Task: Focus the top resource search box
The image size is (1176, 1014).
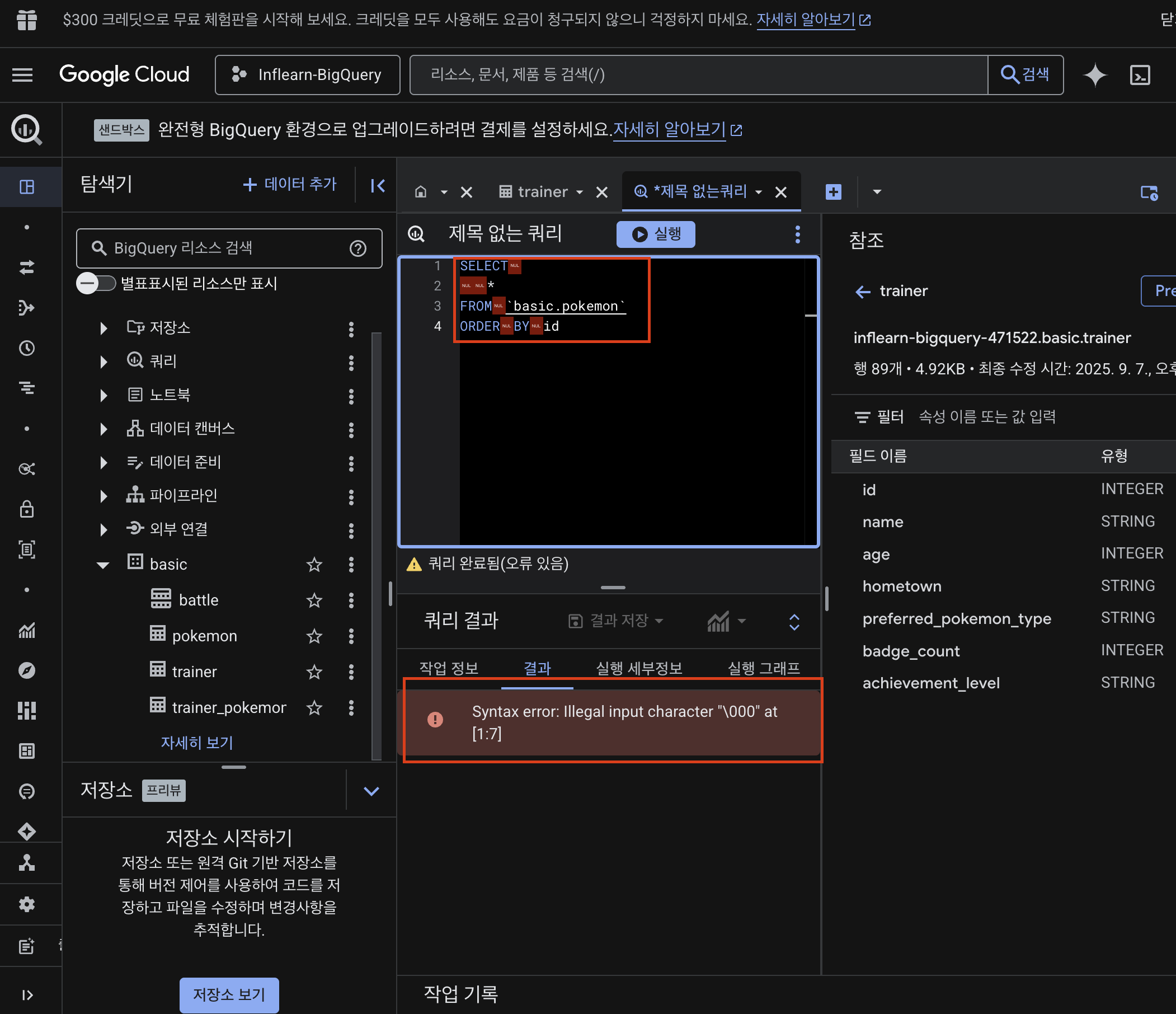Action: coord(699,74)
